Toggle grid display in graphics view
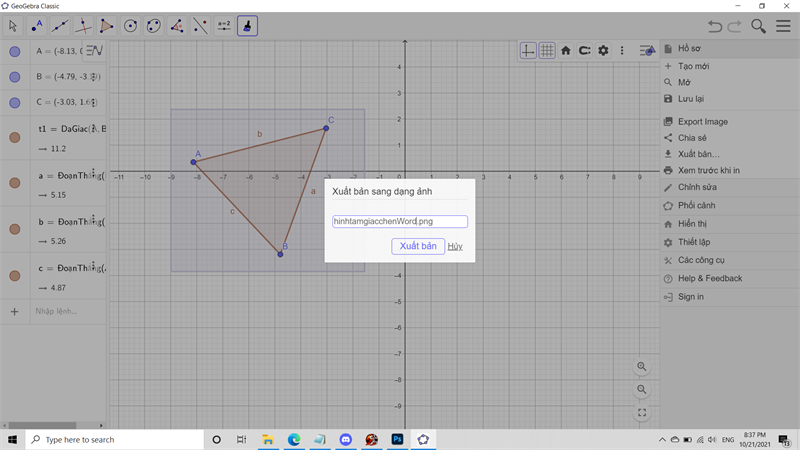Image resolution: width=800 pixels, height=450 pixels. click(547, 50)
